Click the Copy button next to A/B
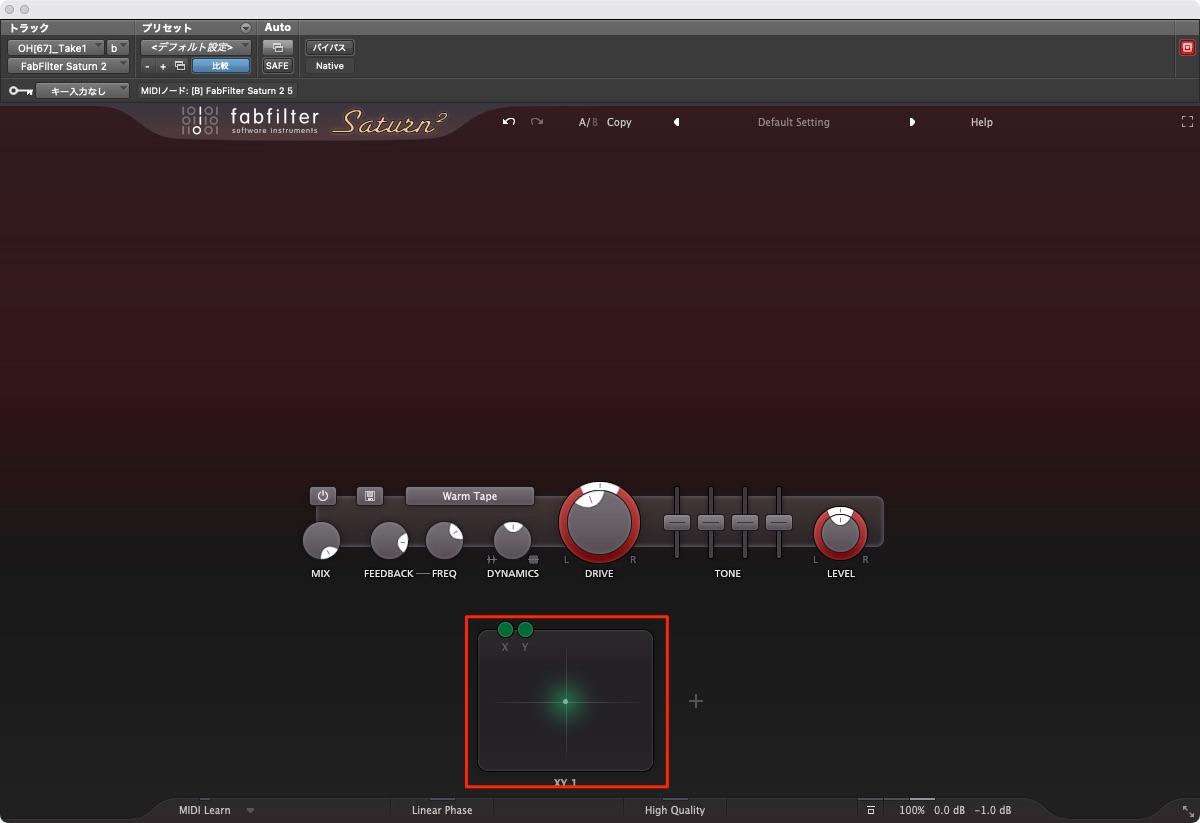 click(x=619, y=122)
